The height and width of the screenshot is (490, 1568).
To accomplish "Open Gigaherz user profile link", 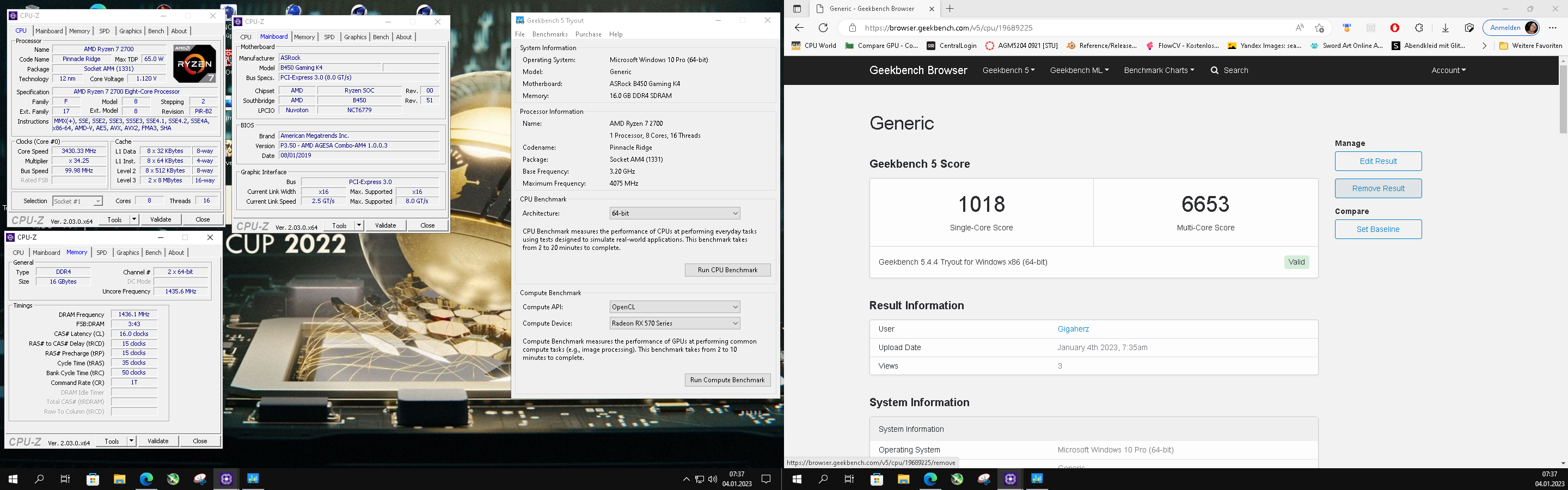I will pyautogui.click(x=1073, y=329).
